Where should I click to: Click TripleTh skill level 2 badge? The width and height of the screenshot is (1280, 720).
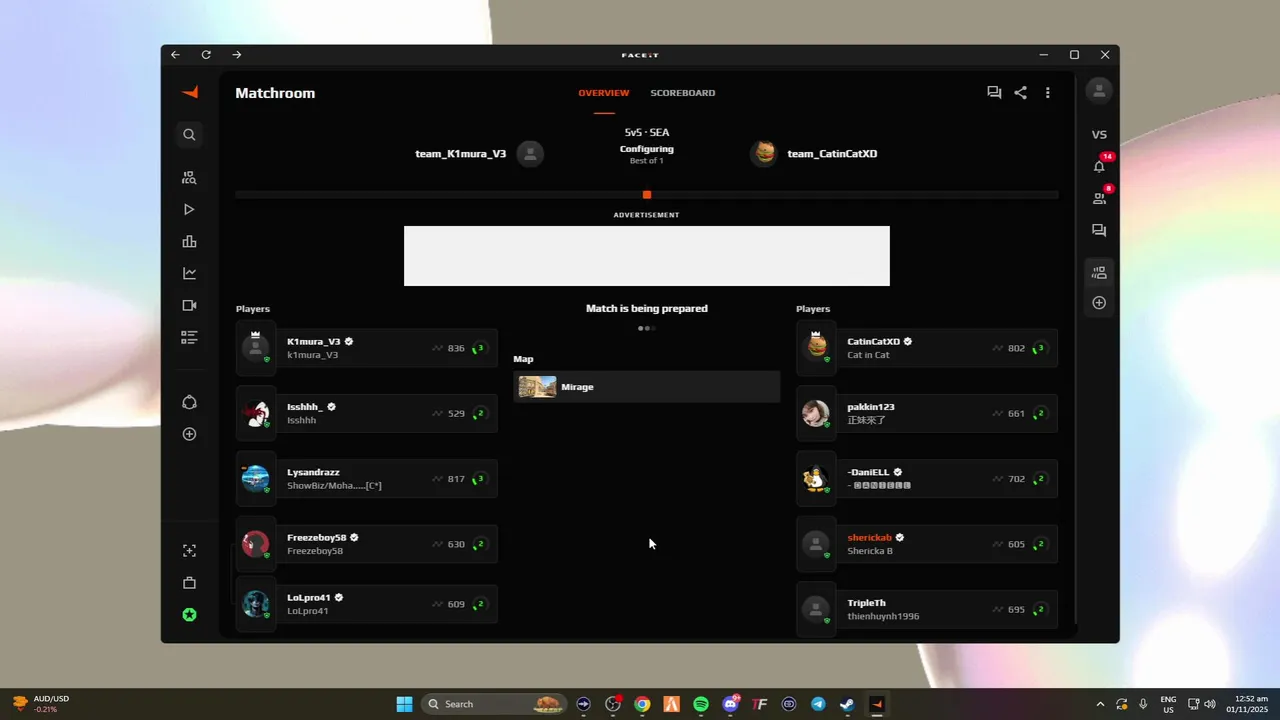click(x=1040, y=609)
